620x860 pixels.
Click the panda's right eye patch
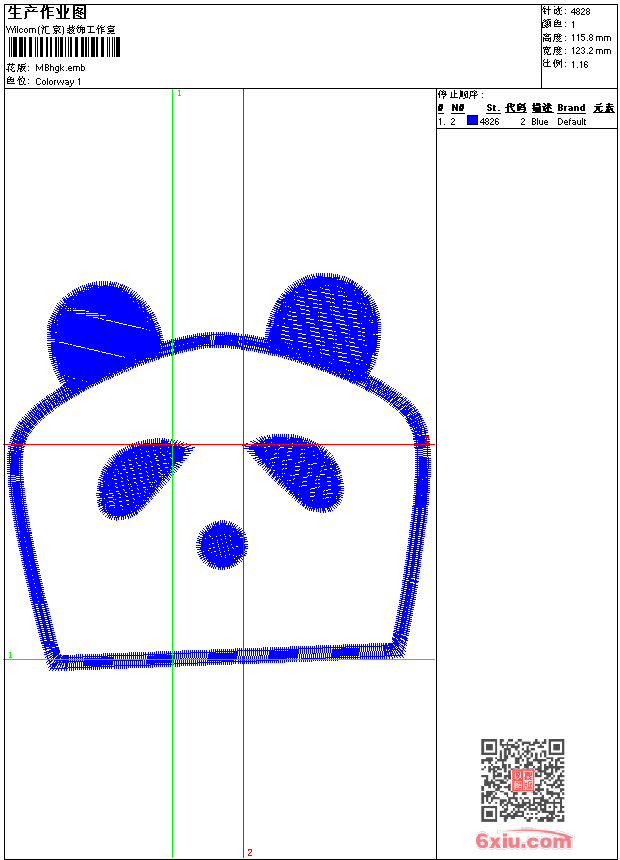(x=297, y=472)
